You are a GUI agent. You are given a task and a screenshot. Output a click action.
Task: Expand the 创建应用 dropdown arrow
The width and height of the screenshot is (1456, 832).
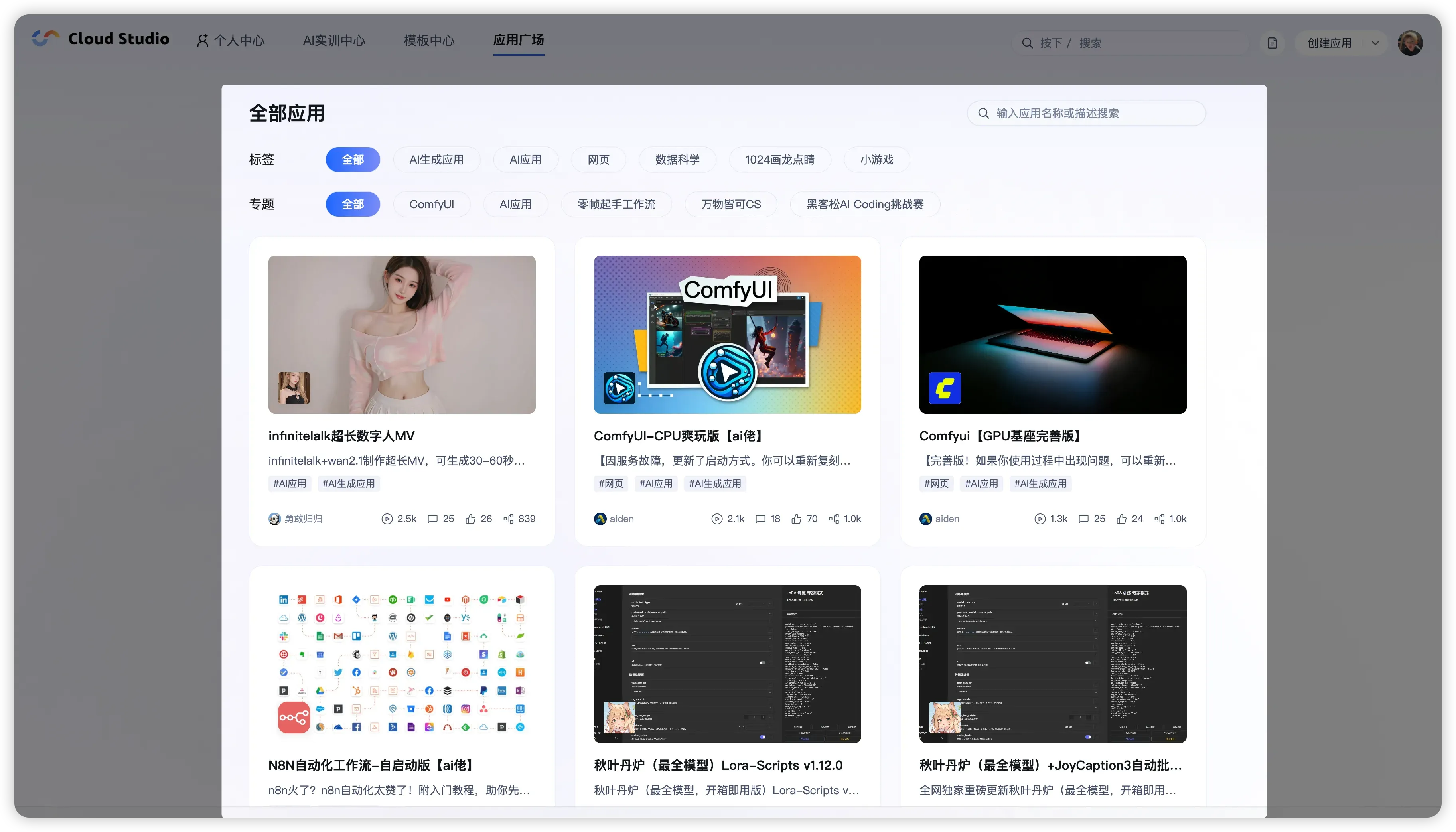[x=1375, y=43]
